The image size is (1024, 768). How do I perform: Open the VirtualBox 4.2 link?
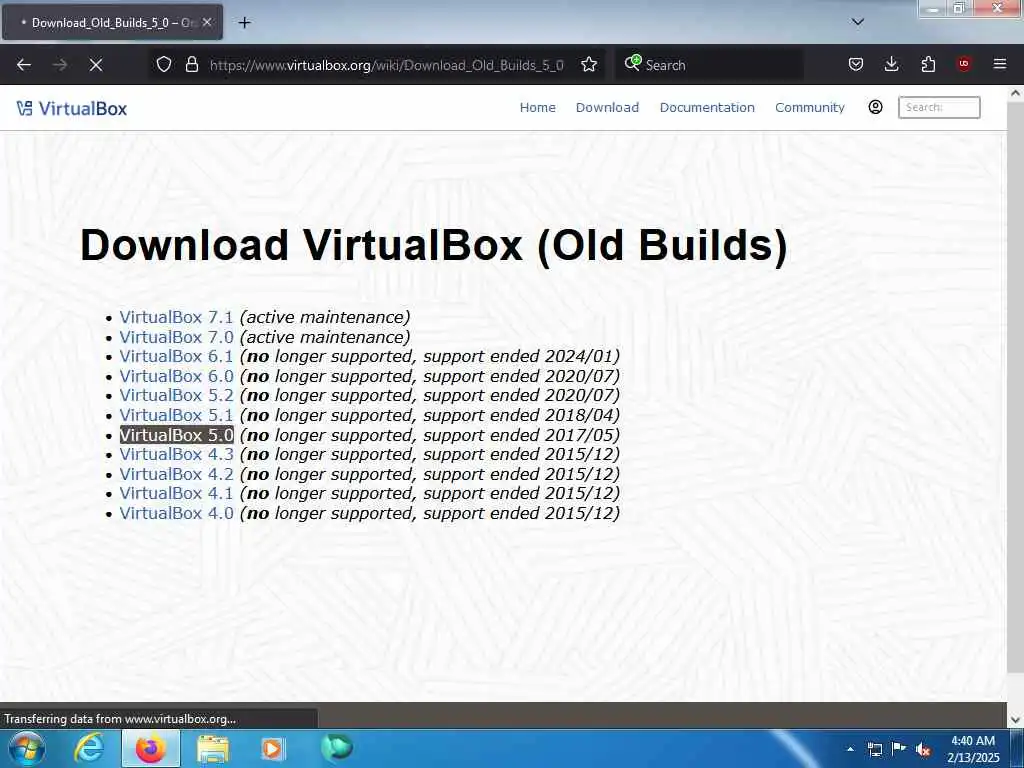tap(176, 474)
